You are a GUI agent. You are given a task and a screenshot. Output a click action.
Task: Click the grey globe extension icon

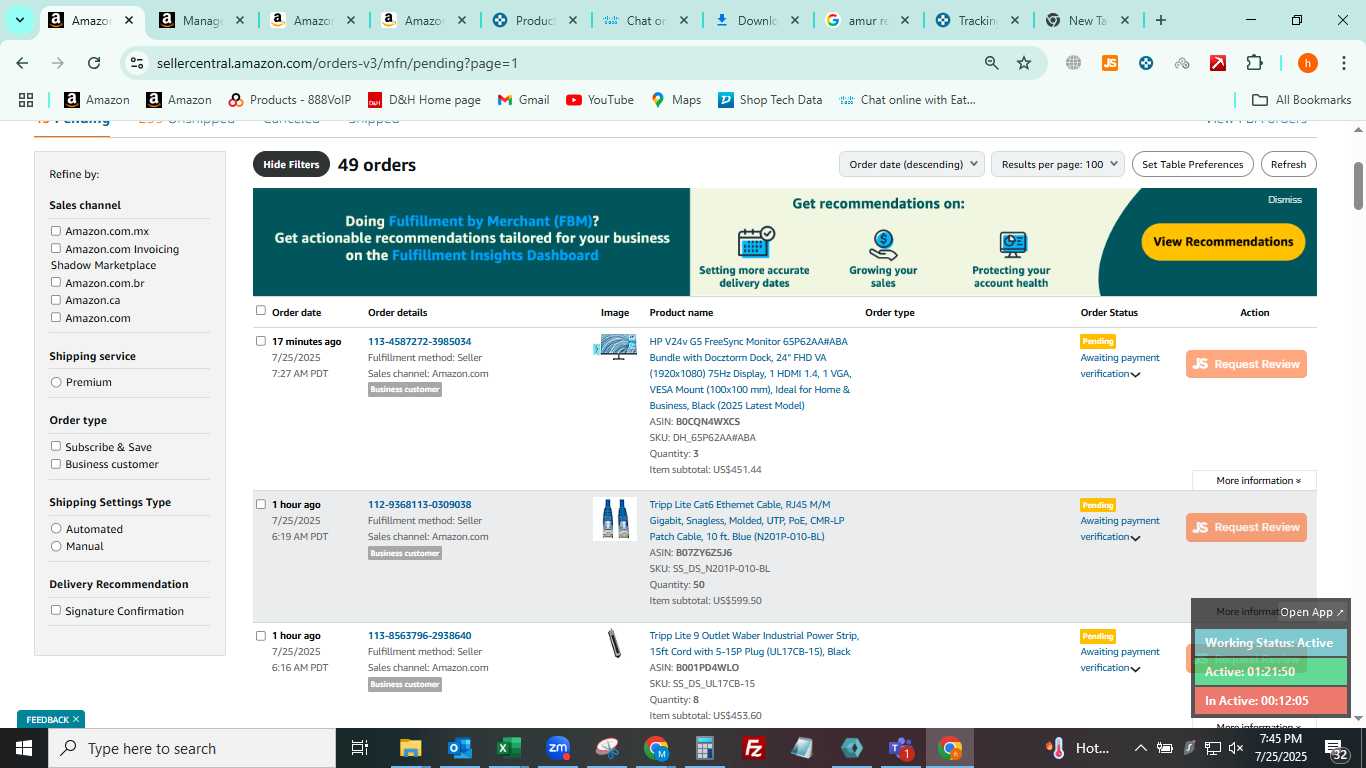pos(1073,63)
